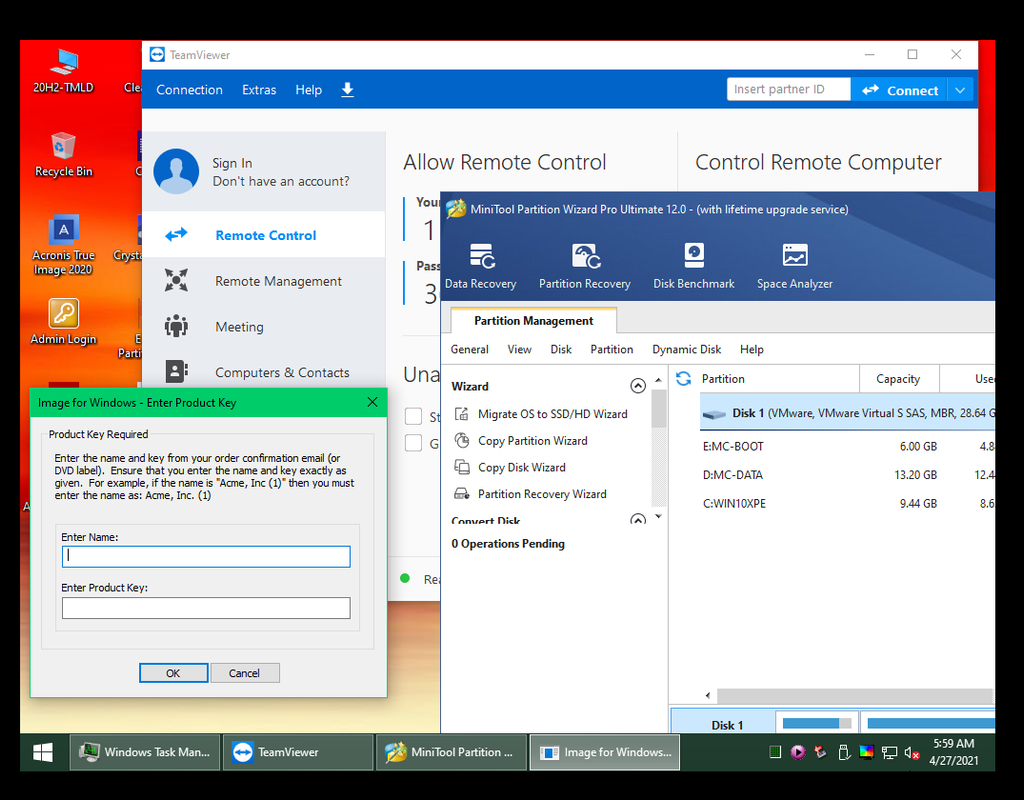Click the TeamViewer title bar logo
The width and height of the screenshot is (1024, 800).
click(157, 55)
